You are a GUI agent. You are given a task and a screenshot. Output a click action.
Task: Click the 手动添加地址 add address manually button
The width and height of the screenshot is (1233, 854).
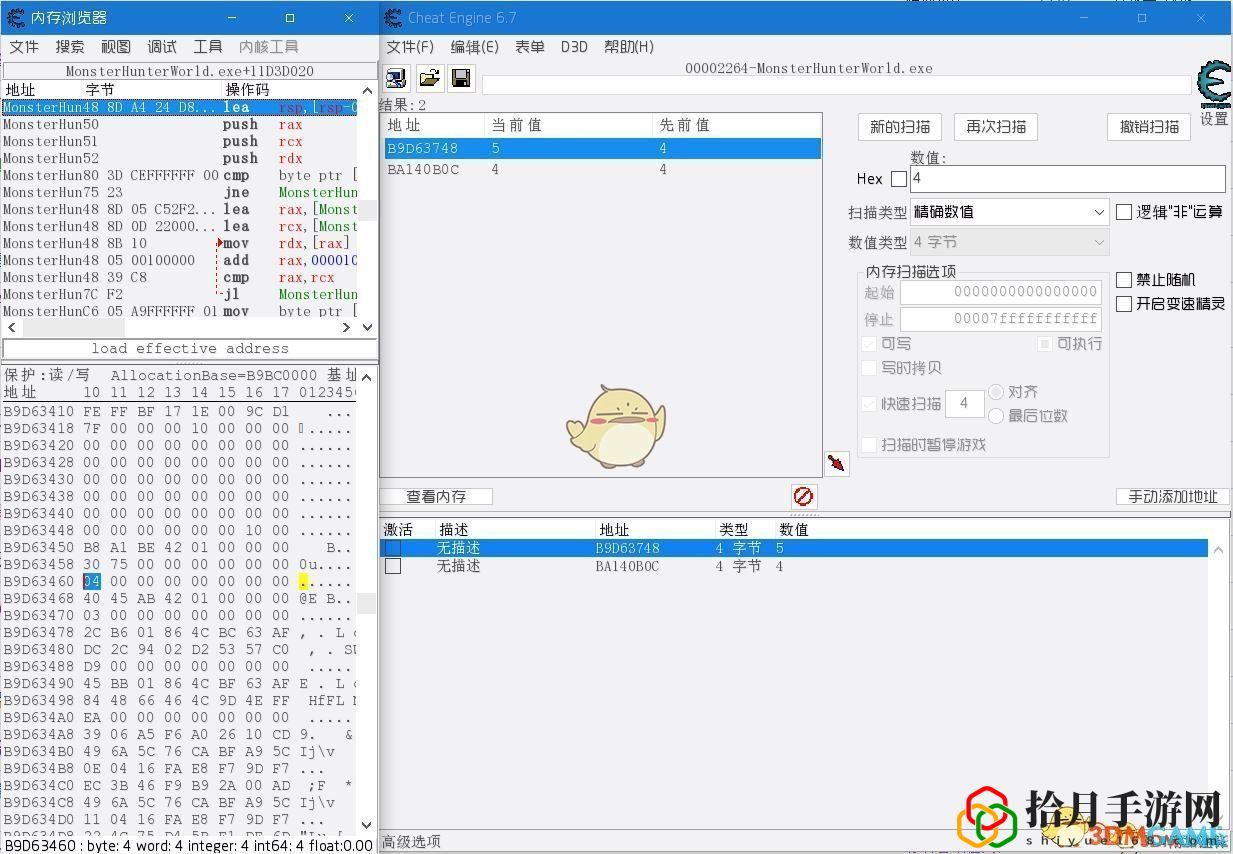[x=1172, y=496]
